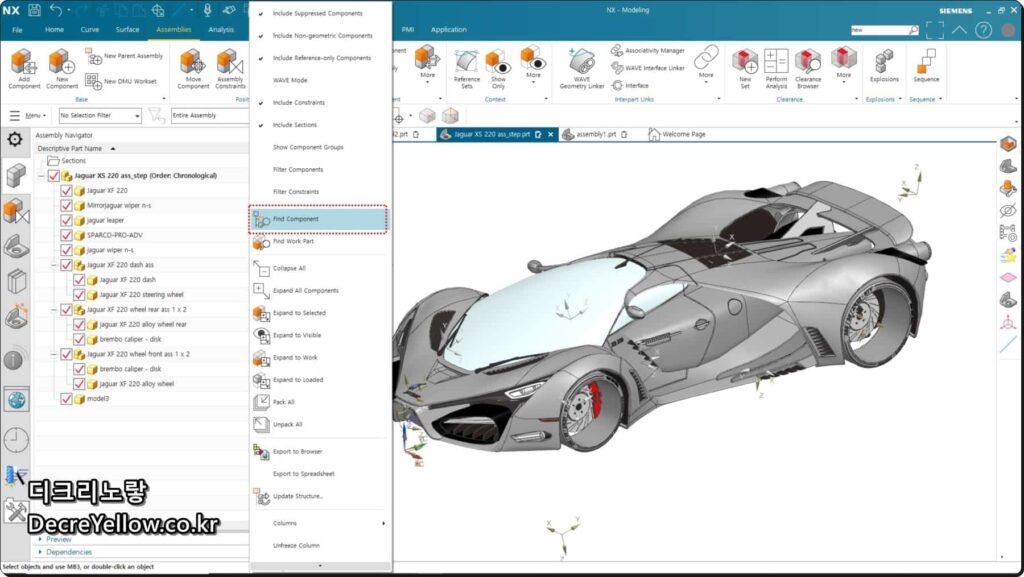Select Find Component menu entry
1024x577 pixels.
(318, 219)
